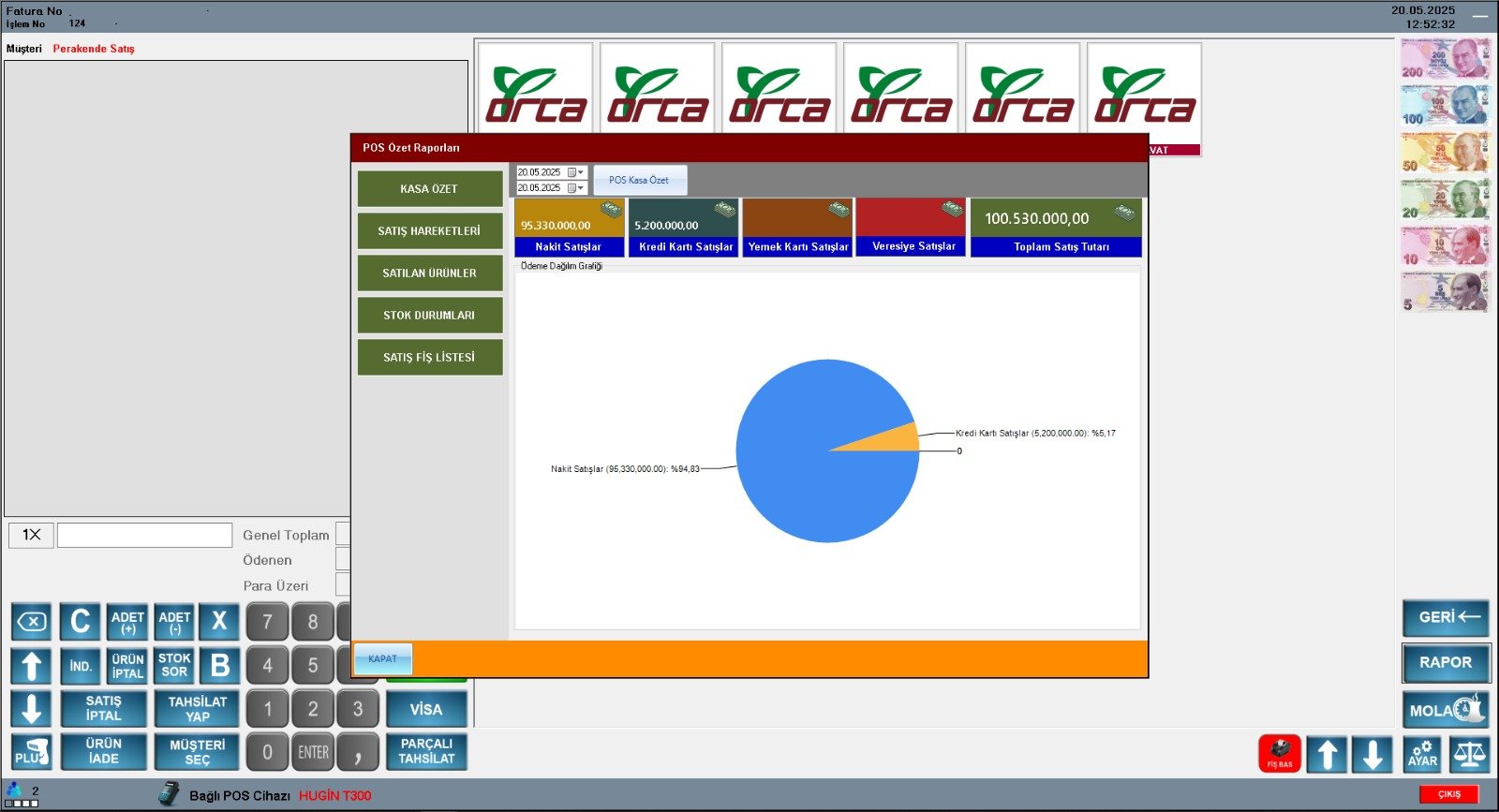The height and width of the screenshot is (812, 1499).
Task: Switch to Kasa Özet report
Action: coord(429,189)
